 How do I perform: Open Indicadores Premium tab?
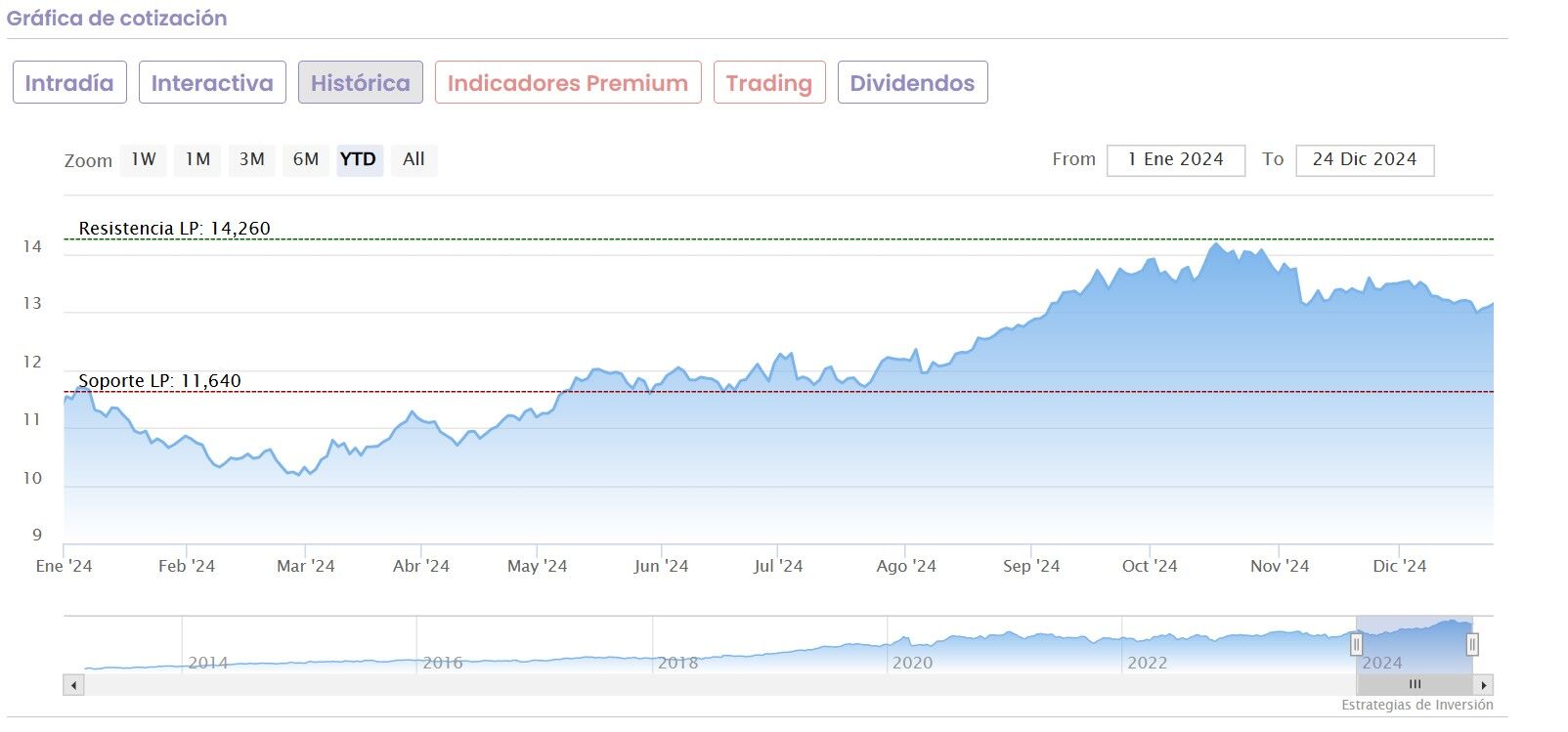(x=568, y=83)
